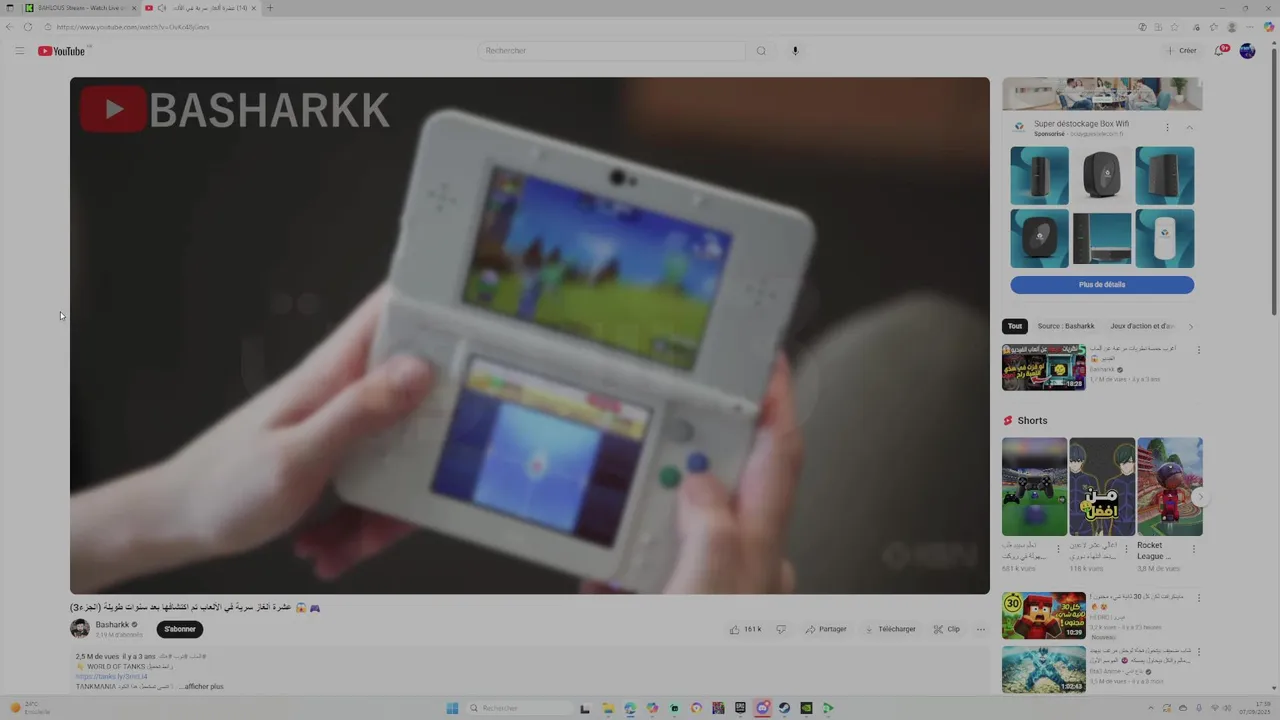The image size is (1280, 720).
Task: Switch to the Kick stream browser tab
Action: pyautogui.click(x=80, y=8)
